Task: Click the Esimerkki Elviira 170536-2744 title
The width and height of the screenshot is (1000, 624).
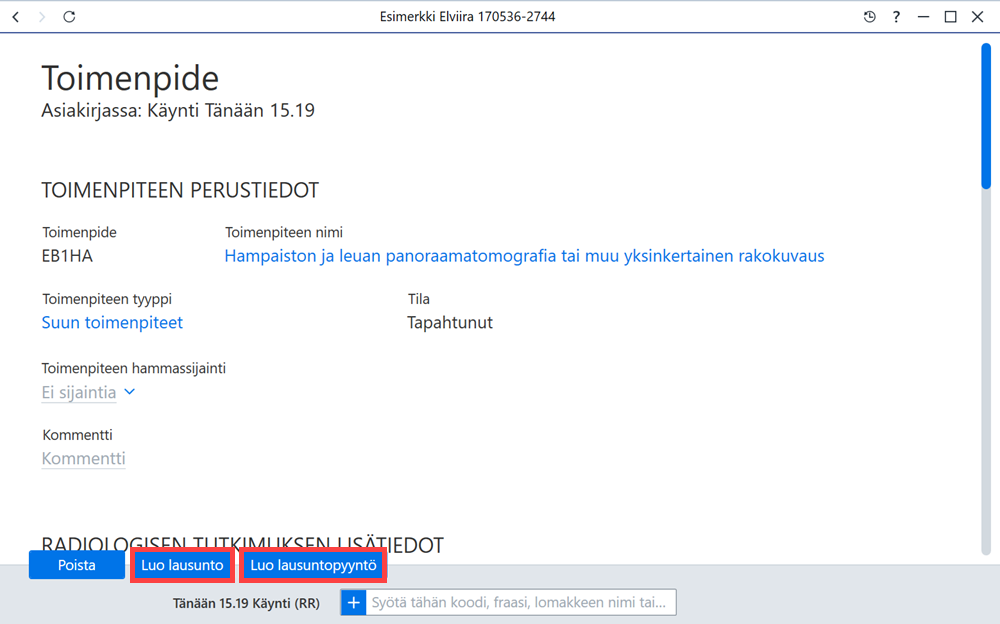Action: [467, 17]
